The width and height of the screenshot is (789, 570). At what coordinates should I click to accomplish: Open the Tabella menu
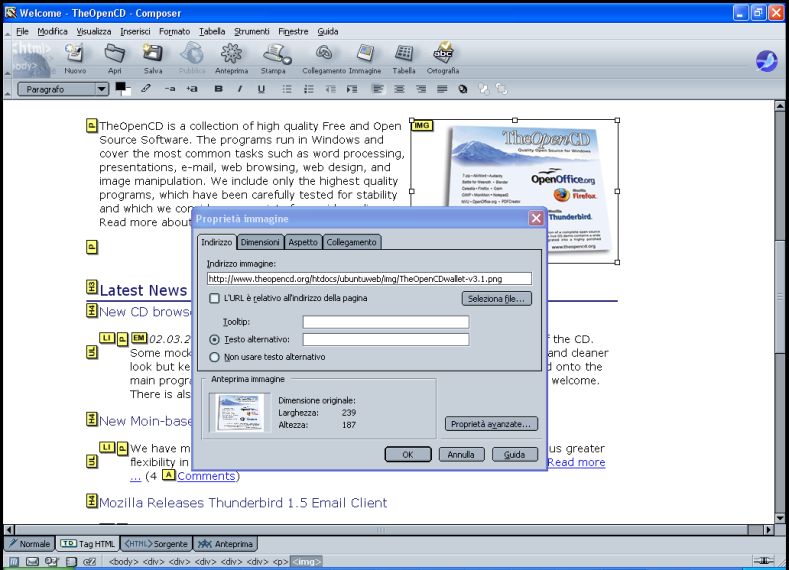click(x=212, y=31)
